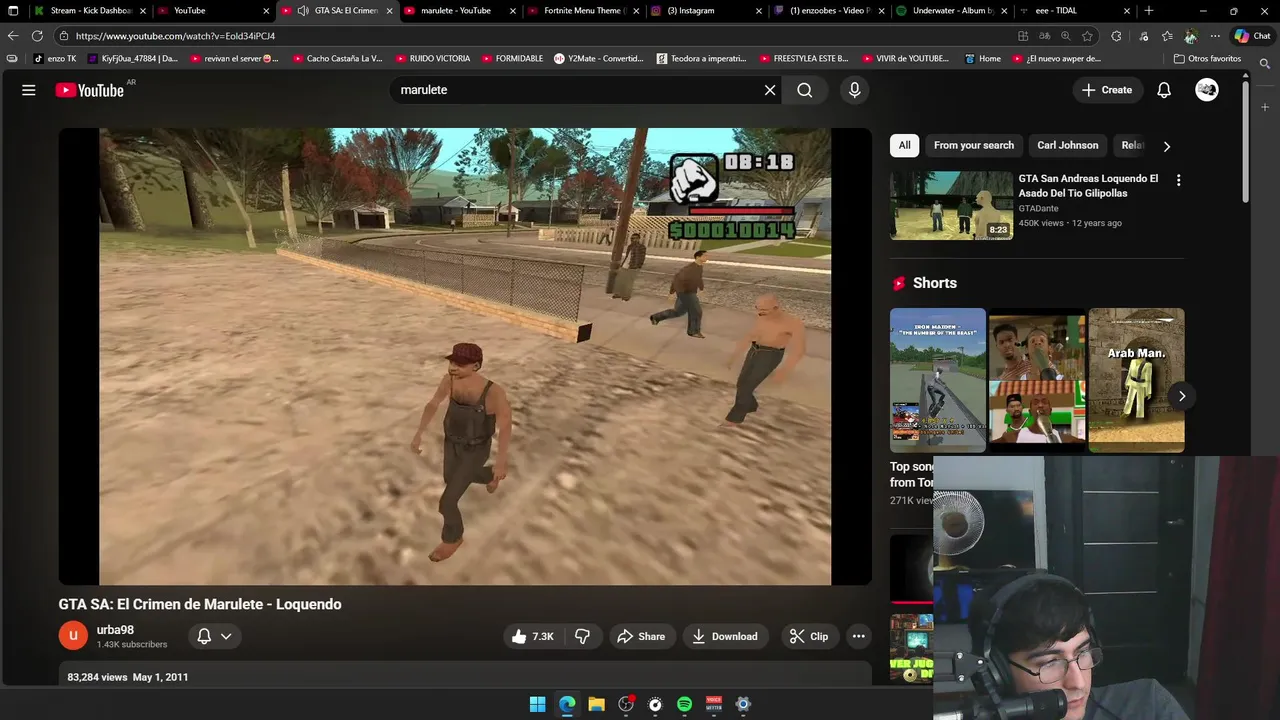Dislike the video with the thumbs down
Screen dimensions: 1280x720
coord(582,636)
